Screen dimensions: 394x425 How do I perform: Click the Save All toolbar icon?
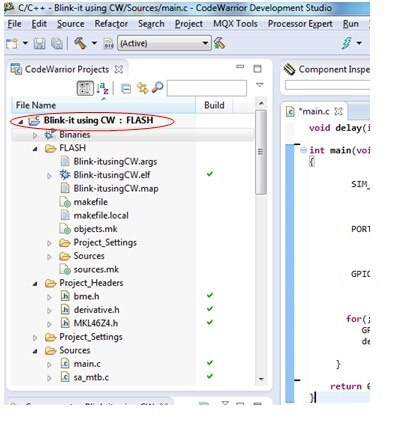tap(57, 44)
